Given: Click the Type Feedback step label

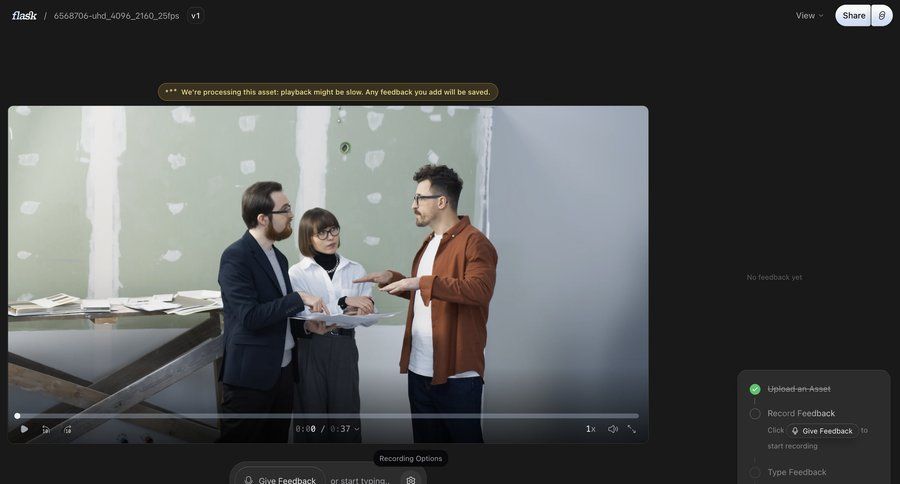Looking at the screenshot, I should pos(797,472).
